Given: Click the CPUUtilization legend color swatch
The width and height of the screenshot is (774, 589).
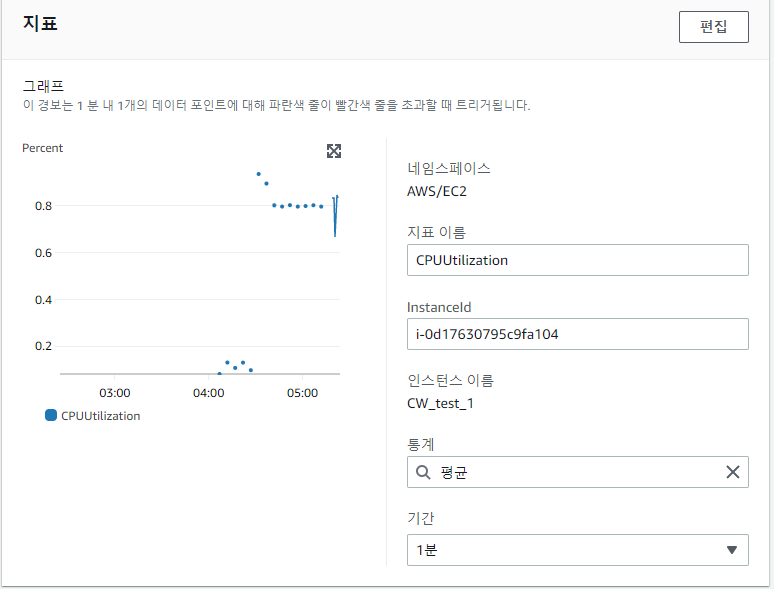Looking at the screenshot, I should click(51, 415).
